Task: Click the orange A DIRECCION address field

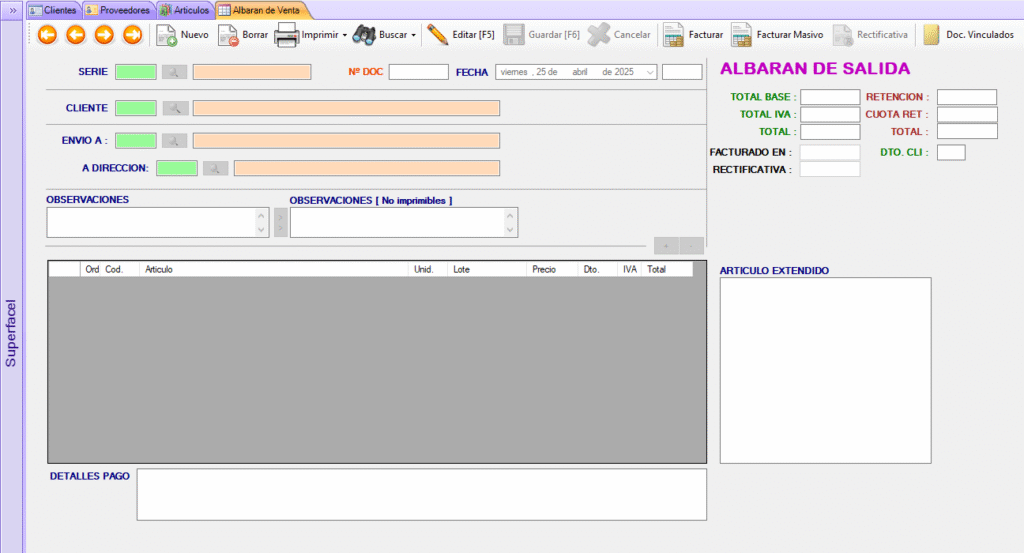Action: pos(367,168)
